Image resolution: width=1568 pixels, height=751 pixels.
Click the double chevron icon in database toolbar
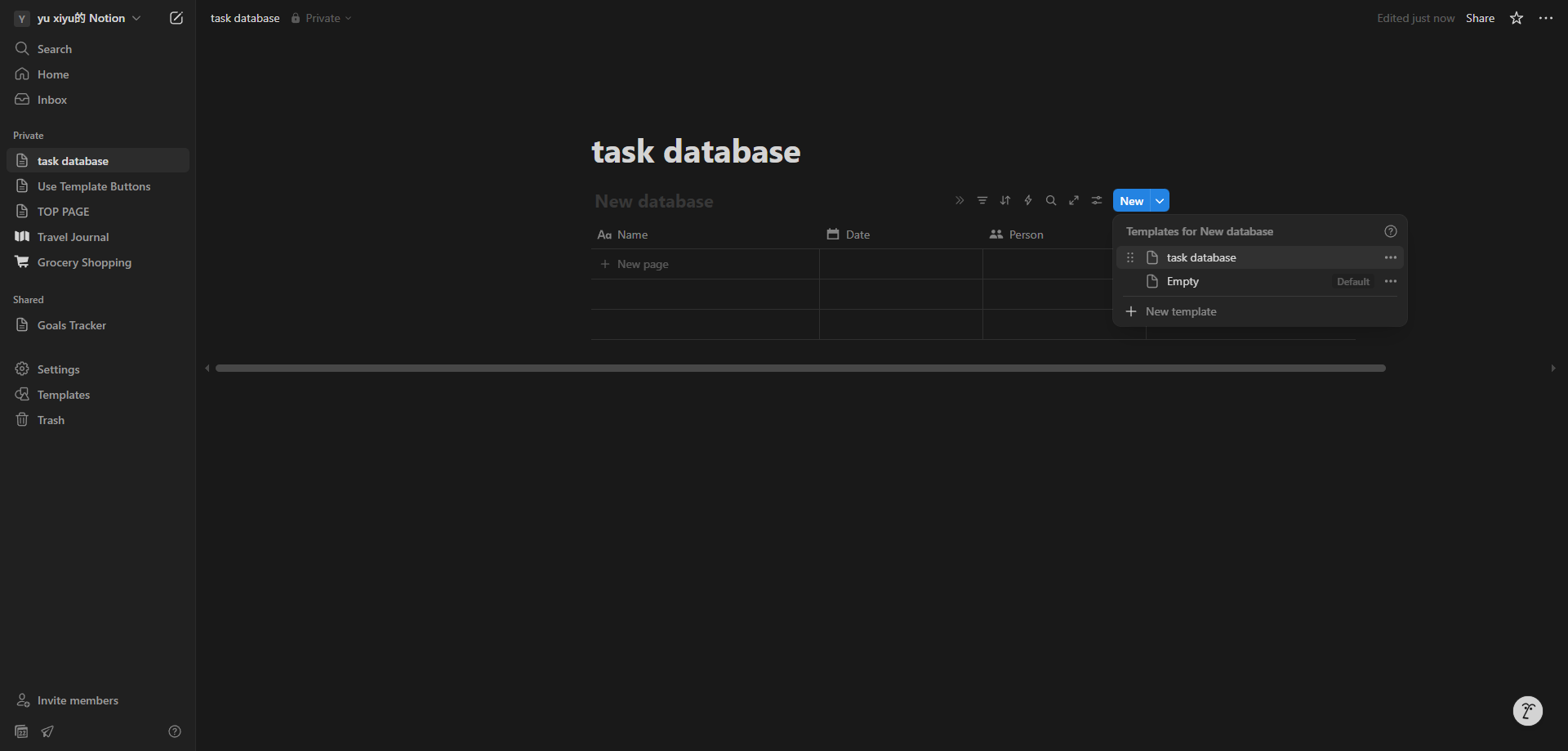(x=960, y=200)
